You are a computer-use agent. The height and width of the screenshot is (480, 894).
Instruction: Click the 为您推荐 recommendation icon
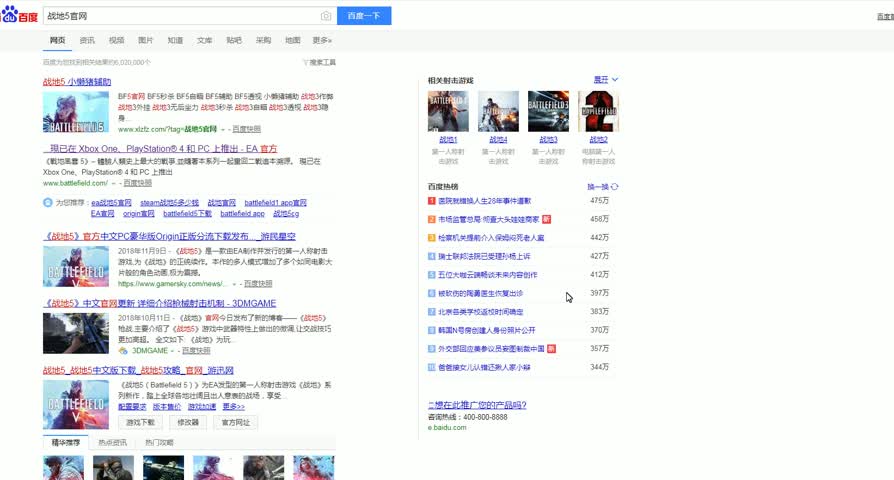(47, 203)
